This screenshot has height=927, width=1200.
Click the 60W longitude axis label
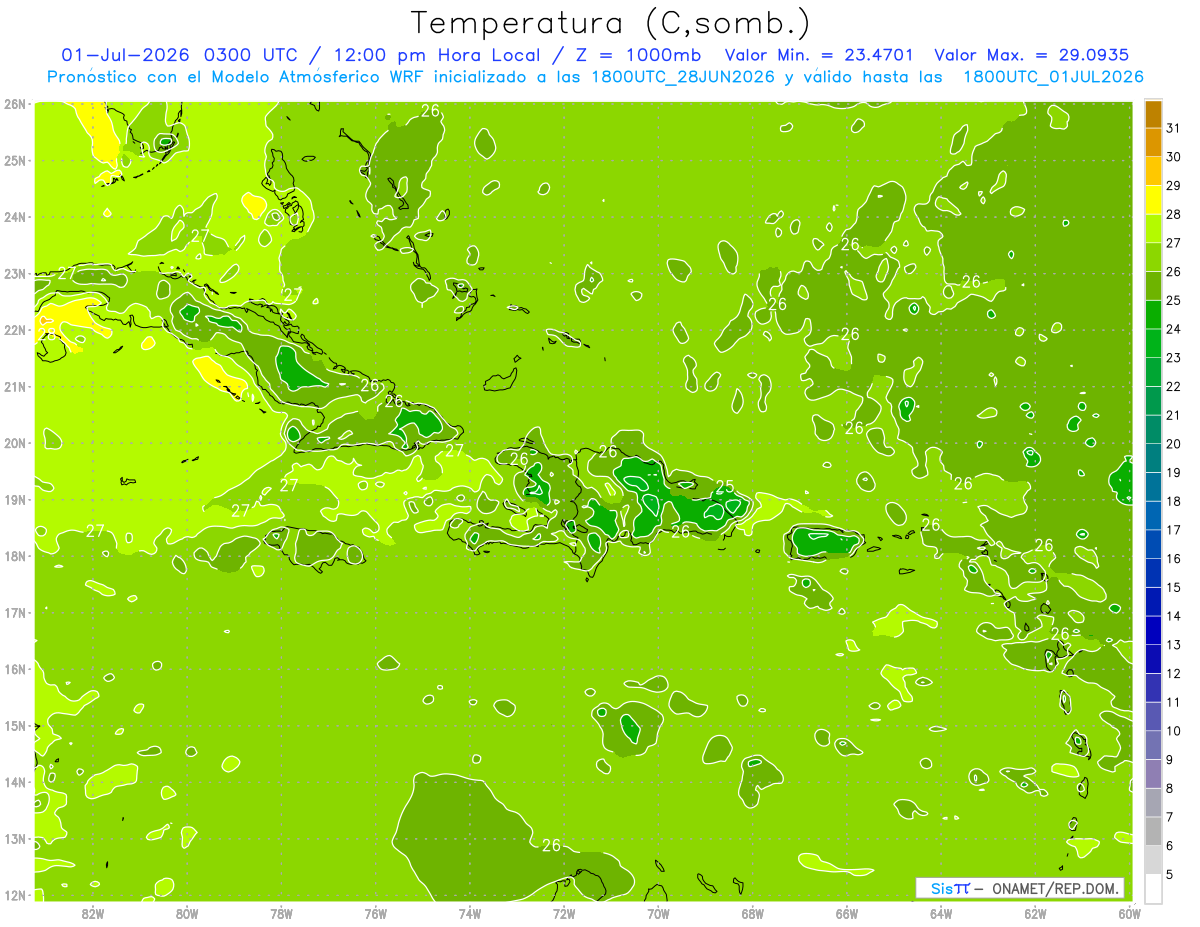[x=1130, y=914]
